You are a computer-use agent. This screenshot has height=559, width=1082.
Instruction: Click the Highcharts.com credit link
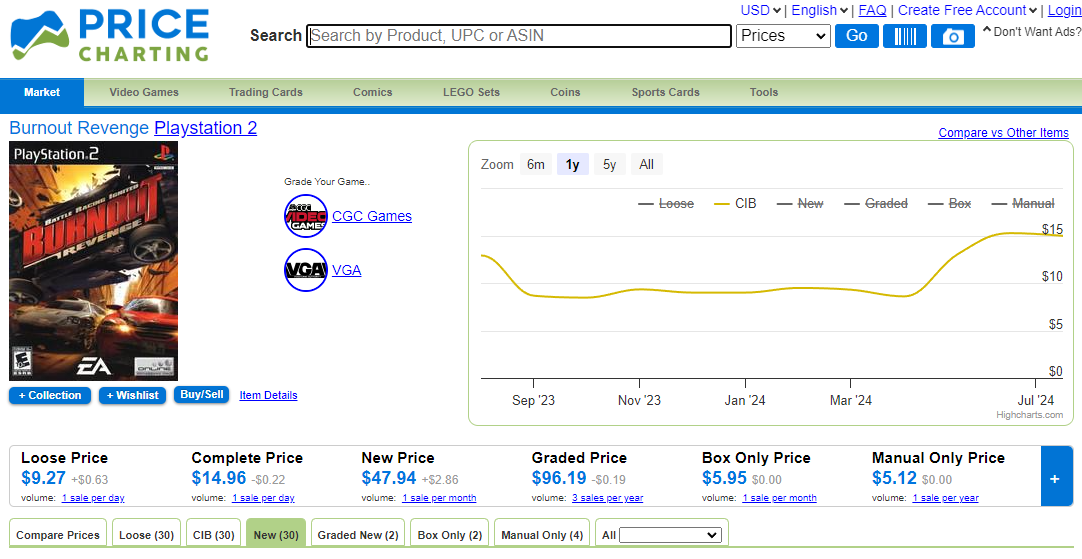(x=1030, y=415)
